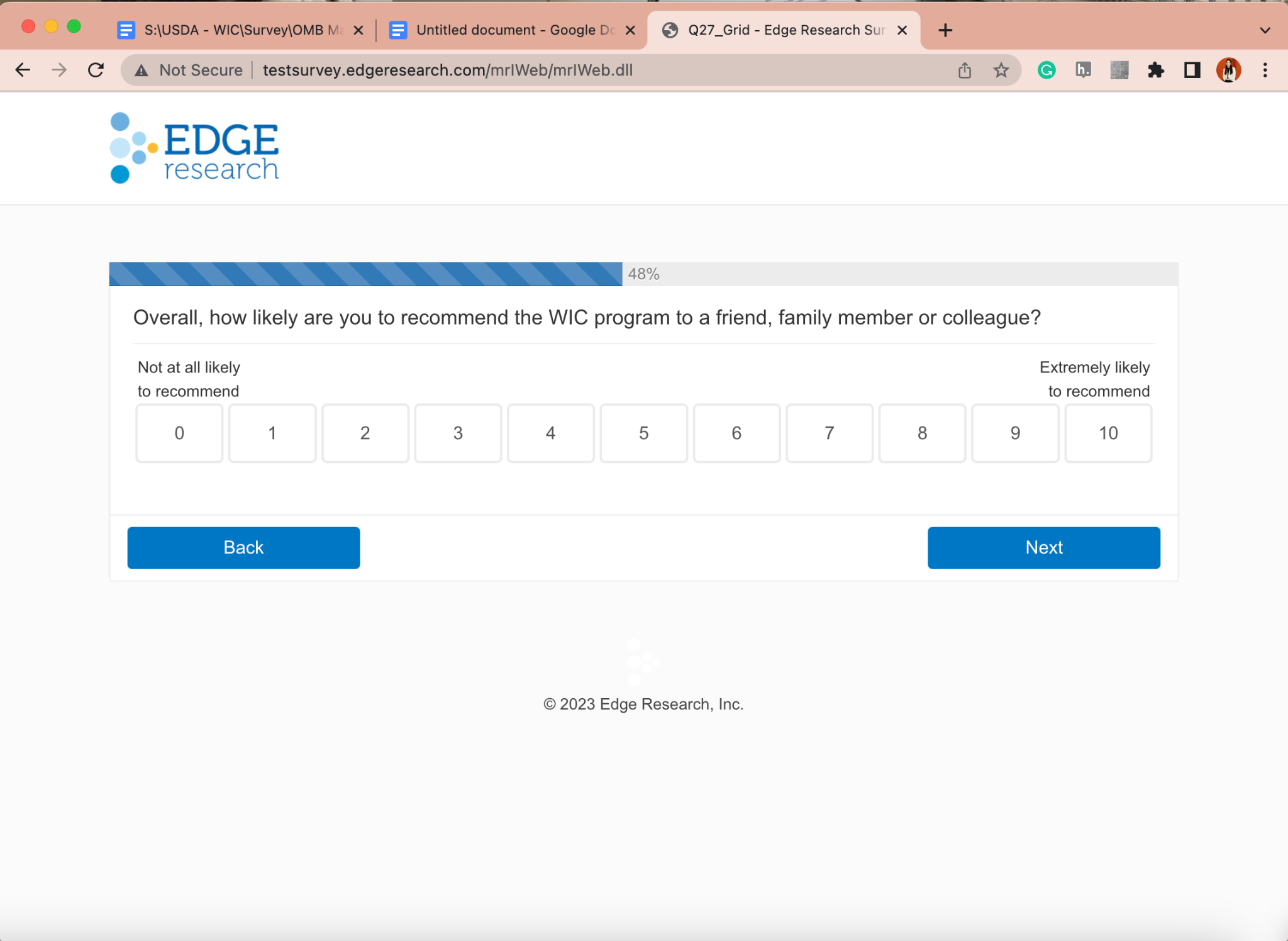Open Chrome three-dot menu
Image resolution: width=1288 pixels, height=941 pixels.
point(1265,70)
